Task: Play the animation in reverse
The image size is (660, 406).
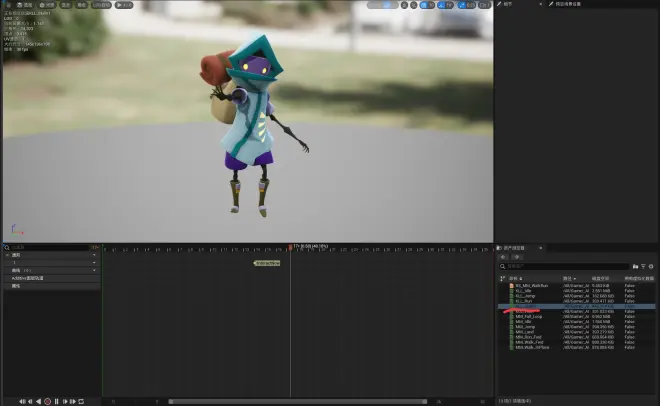Action: click(x=39, y=402)
